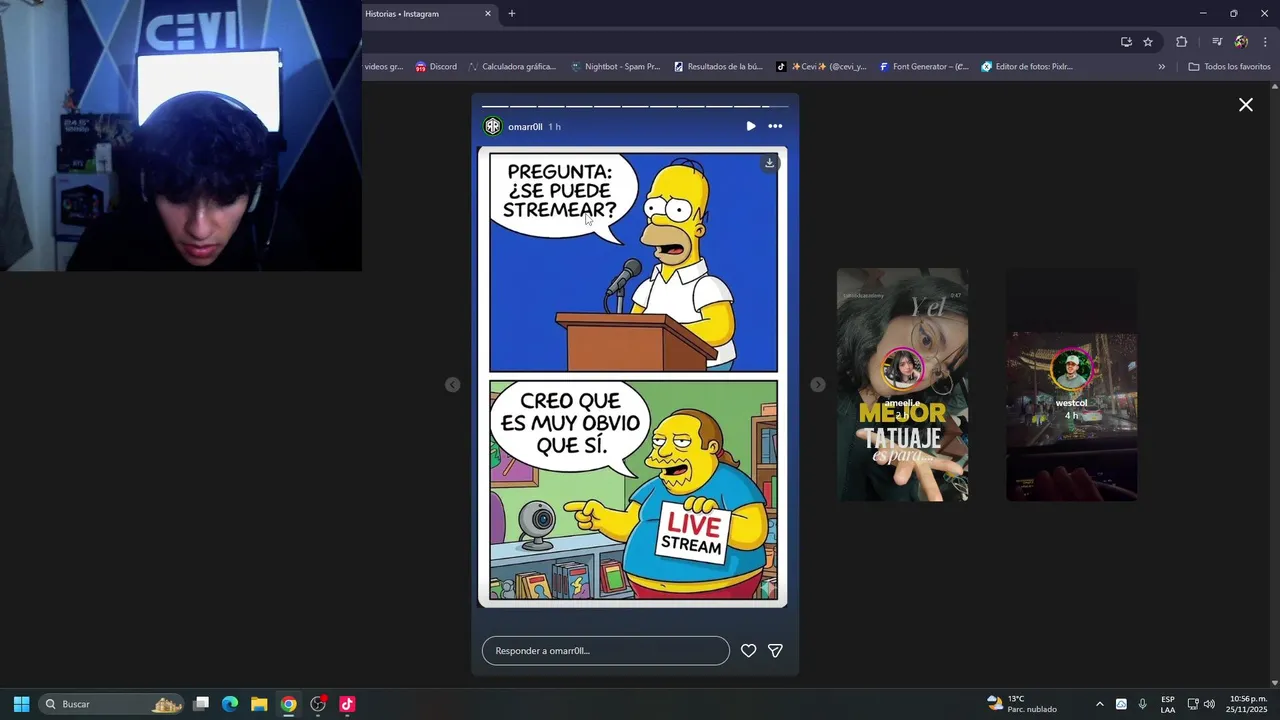1280x720 pixels.
Task: Open the Chrome three-dot menu
Action: pos(1265,42)
